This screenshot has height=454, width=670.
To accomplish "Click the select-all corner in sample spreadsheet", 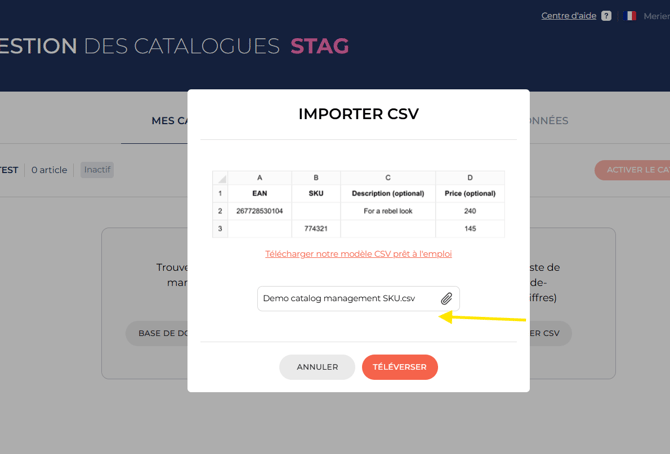I will [221, 178].
